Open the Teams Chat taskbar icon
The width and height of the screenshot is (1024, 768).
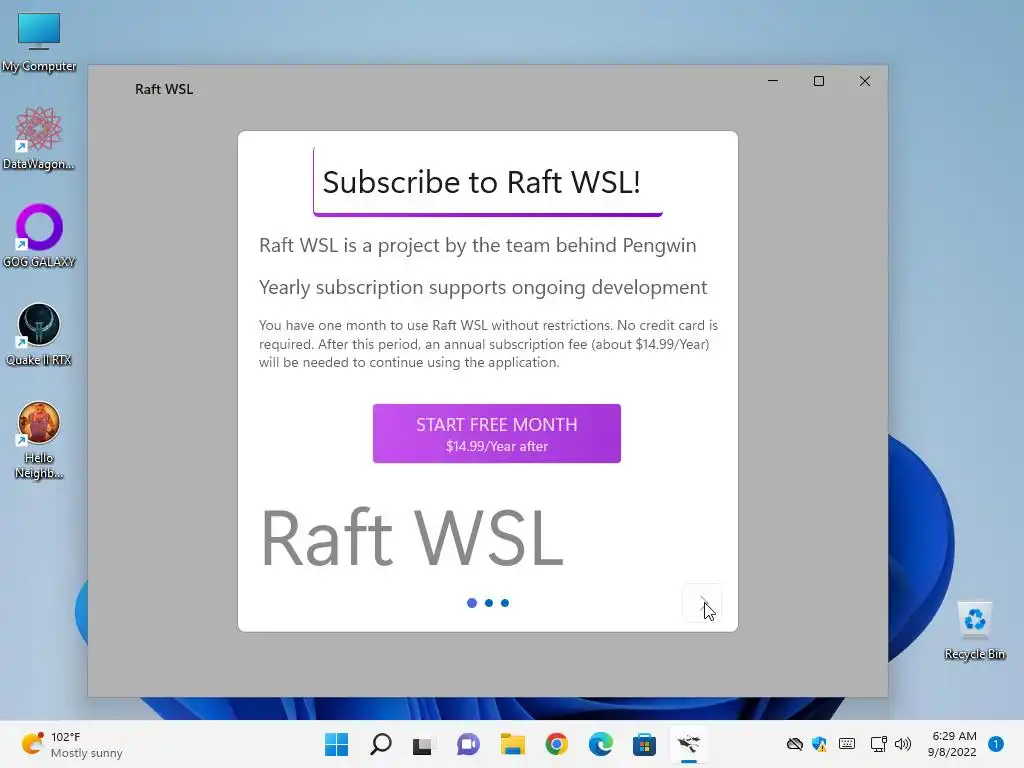pos(468,744)
